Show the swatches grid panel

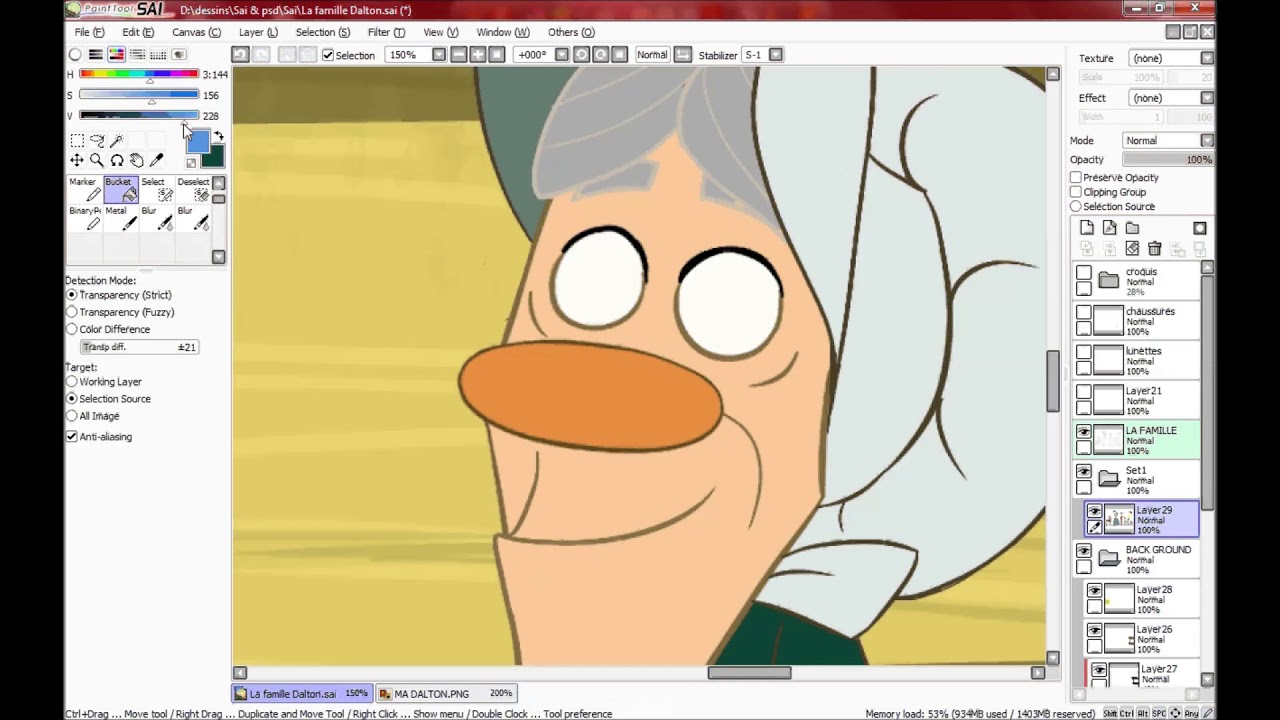tap(158, 55)
